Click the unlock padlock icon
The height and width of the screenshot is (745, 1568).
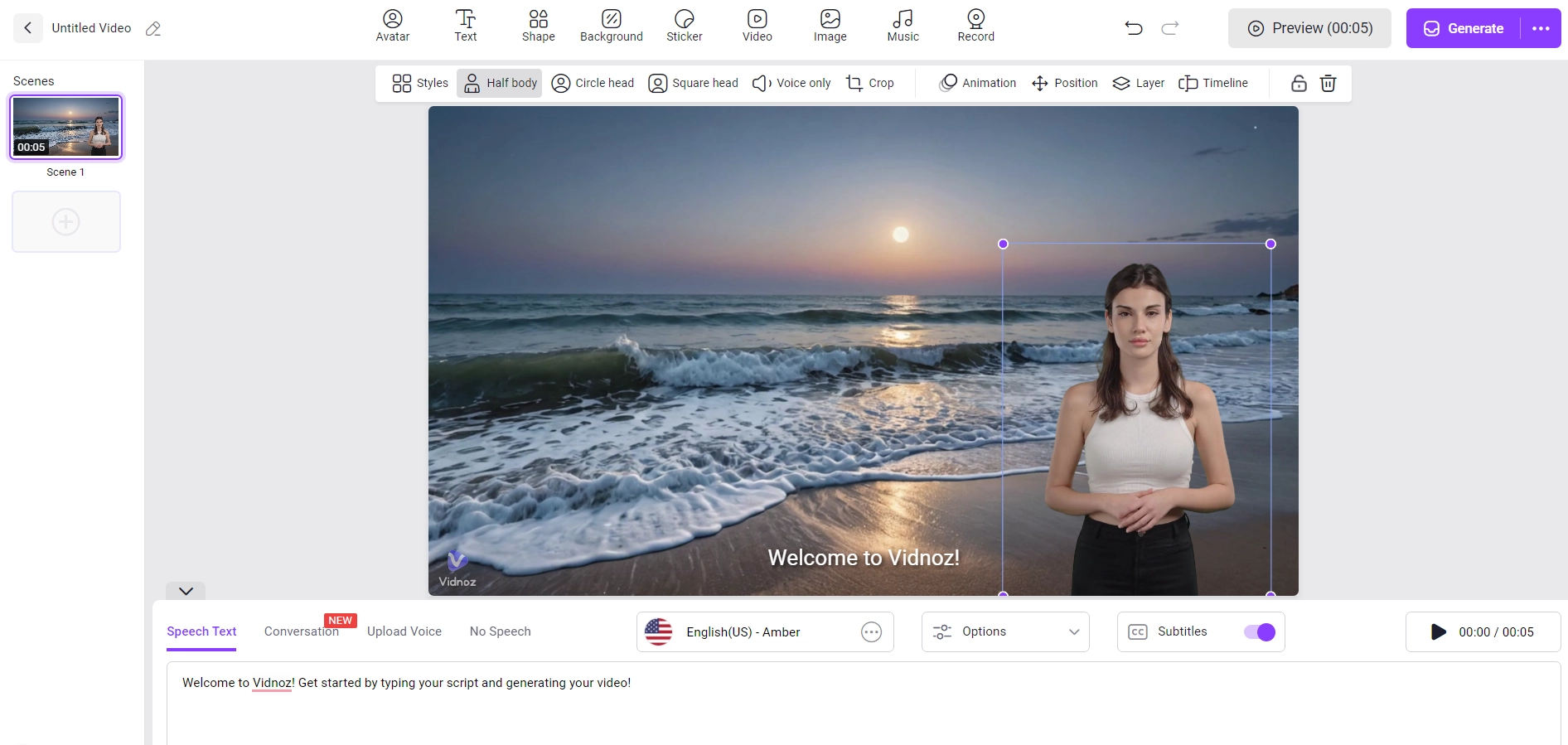coord(1299,83)
